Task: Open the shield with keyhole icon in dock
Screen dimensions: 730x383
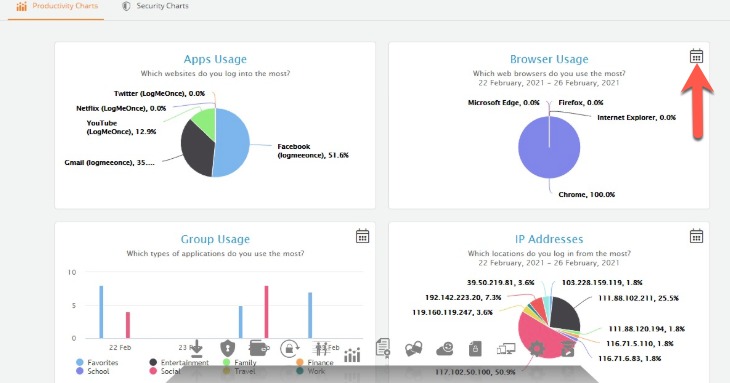Action: (227, 348)
